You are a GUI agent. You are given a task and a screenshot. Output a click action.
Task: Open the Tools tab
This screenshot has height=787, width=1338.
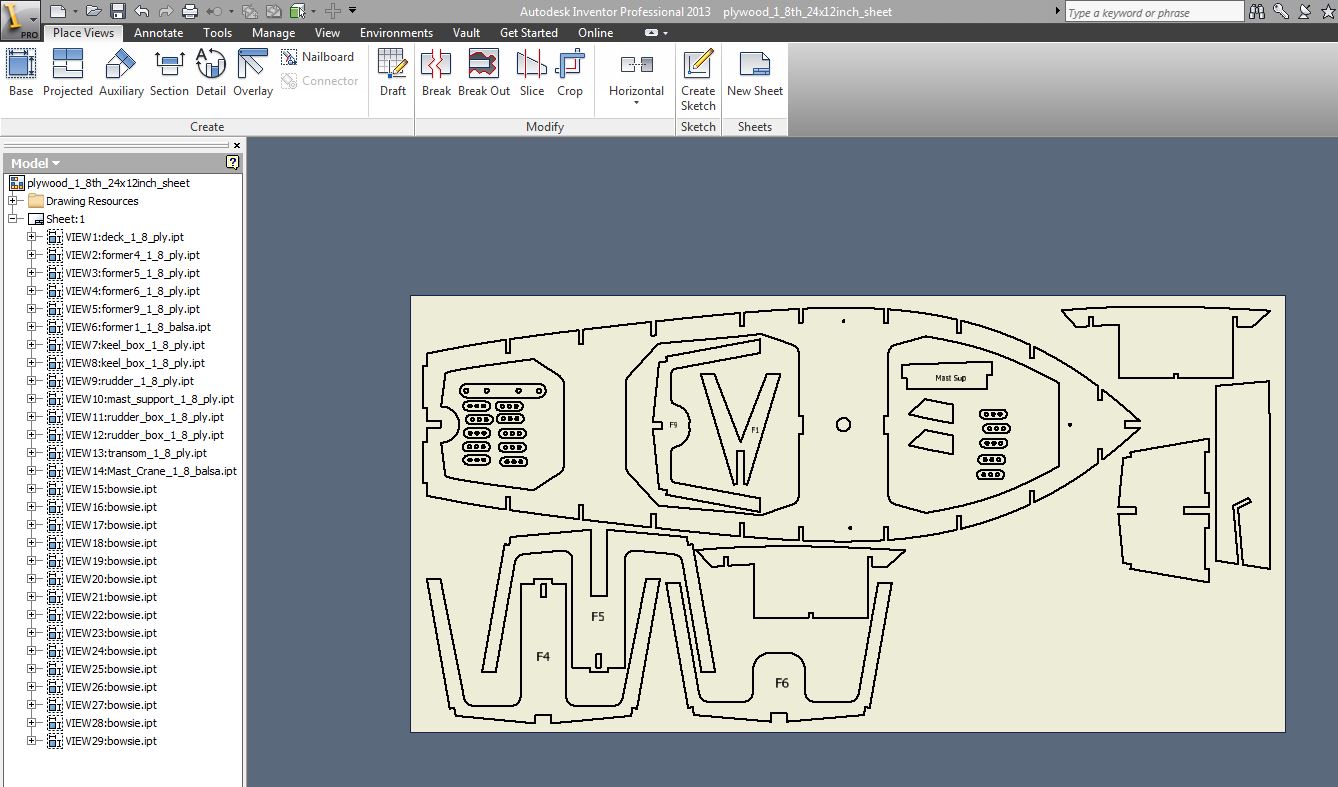(x=217, y=33)
